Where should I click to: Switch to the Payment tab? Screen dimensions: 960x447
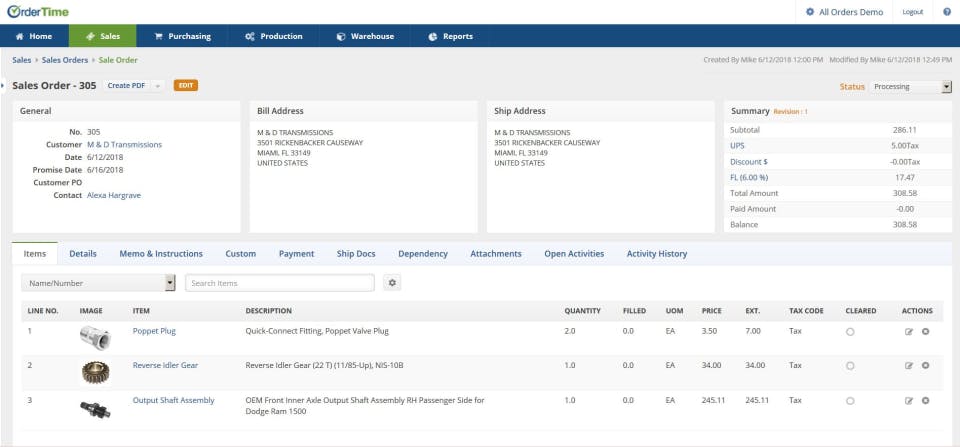(296, 254)
